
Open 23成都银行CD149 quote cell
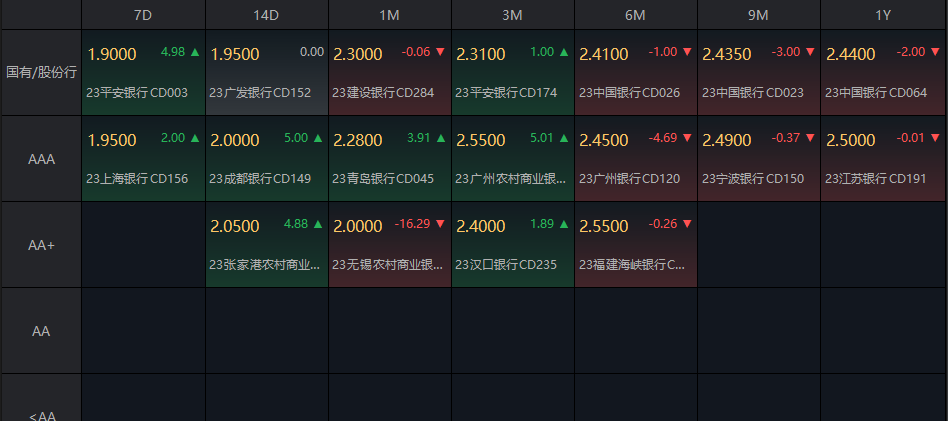[267, 159]
